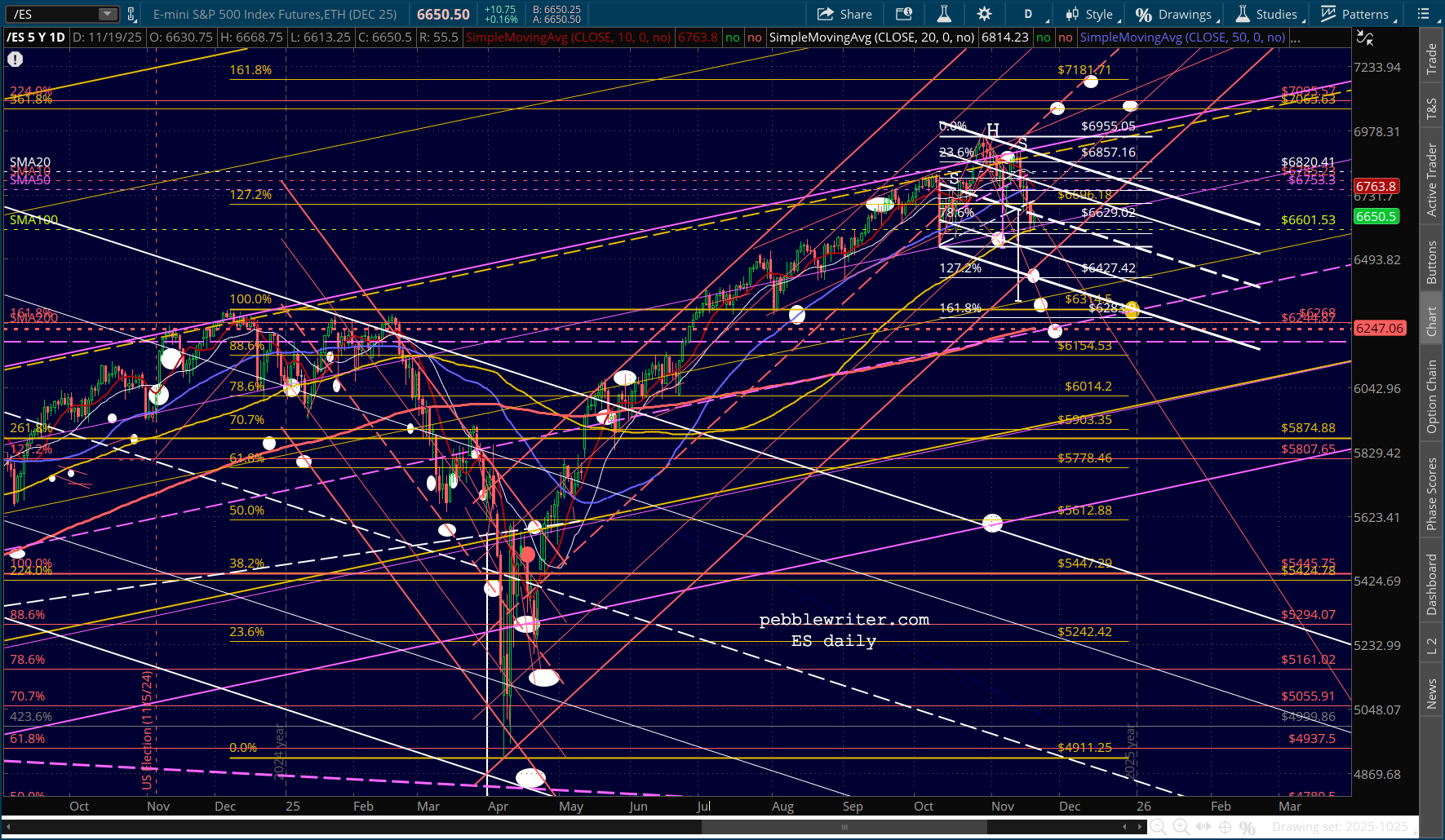Click the Share button in the toolbar

844,14
